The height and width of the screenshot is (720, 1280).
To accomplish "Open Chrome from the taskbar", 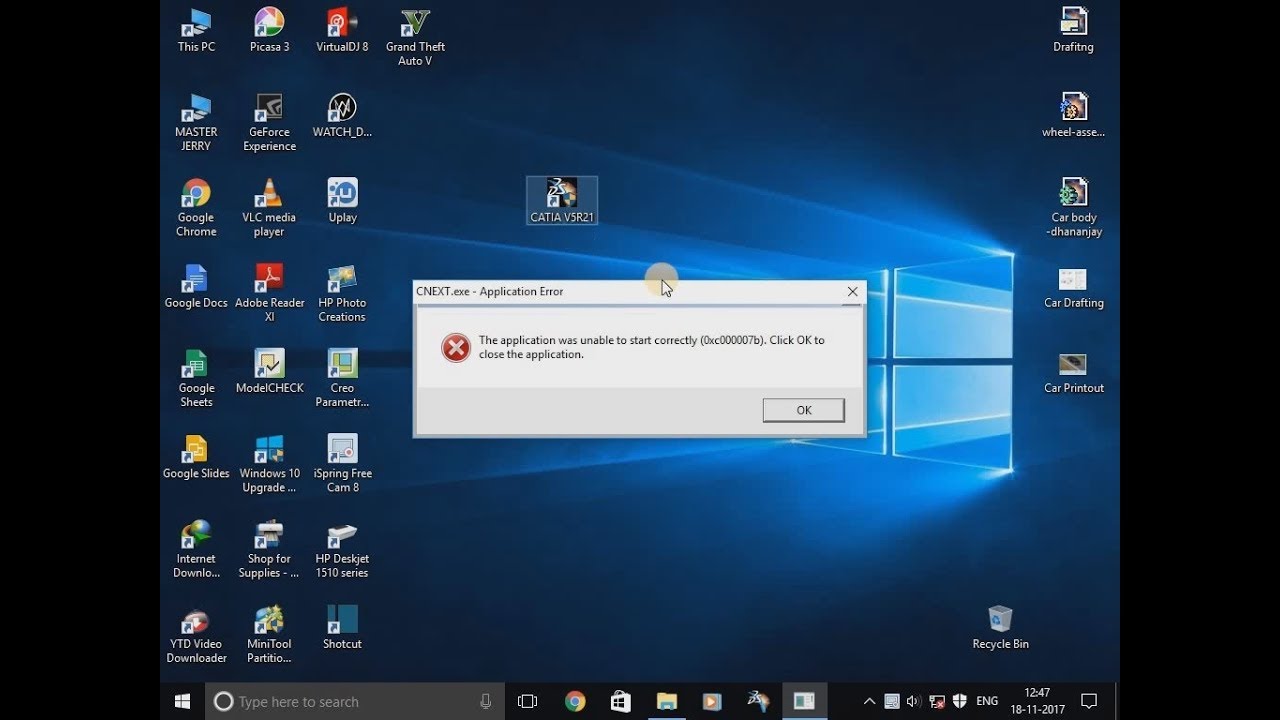I will pyautogui.click(x=574, y=701).
